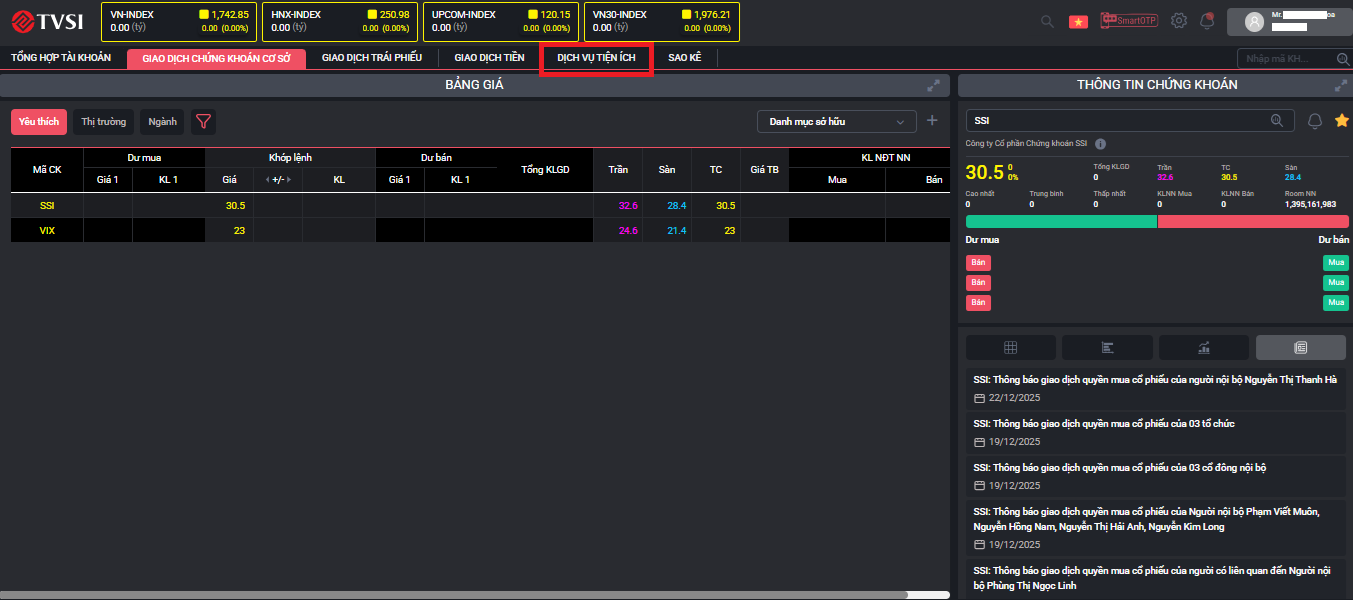This screenshot has height=600, width=1353.
Task: Open the notifications bell in top bar
Action: pyautogui.click(x=1208, y=21)
